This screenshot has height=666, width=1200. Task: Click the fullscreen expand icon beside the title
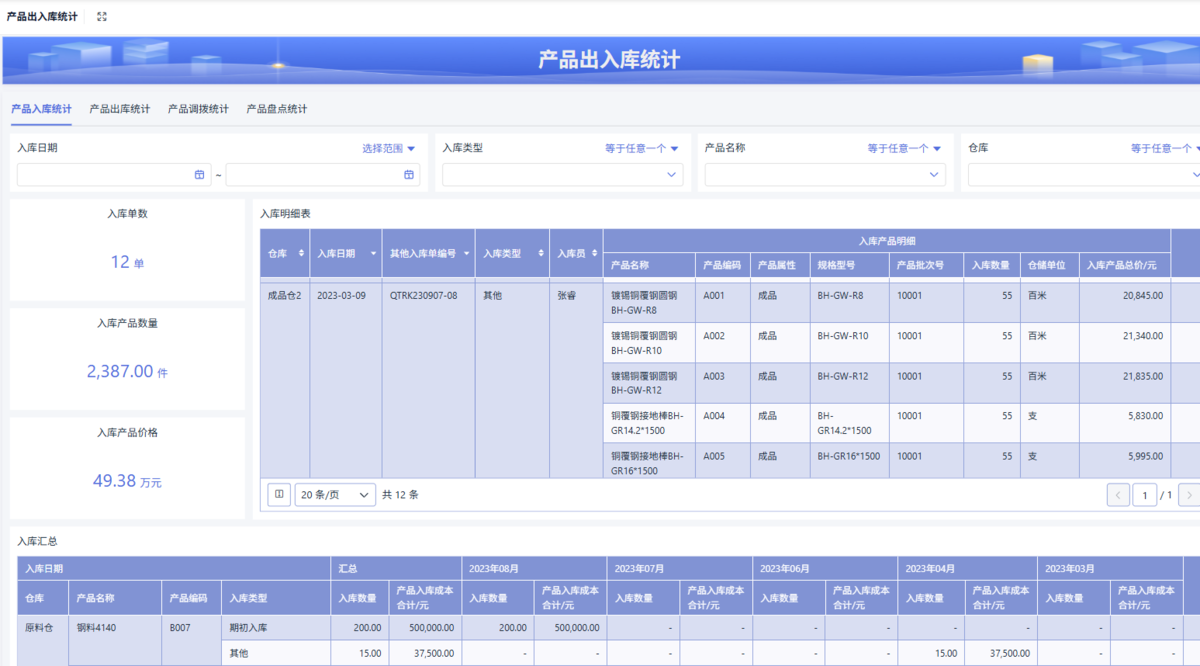pyautogui.click(x=102, y=17)
